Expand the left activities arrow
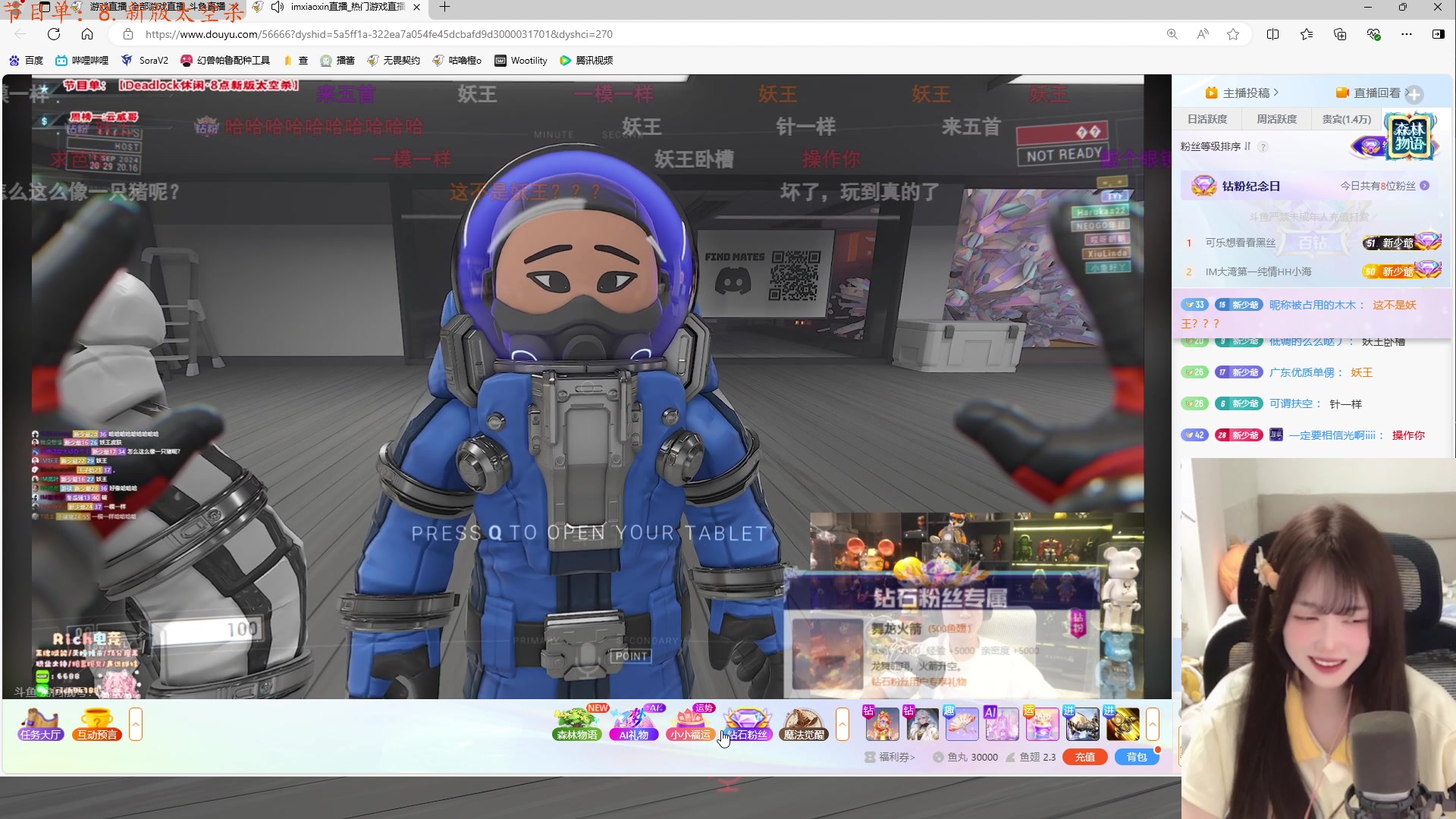 point(136,724)
